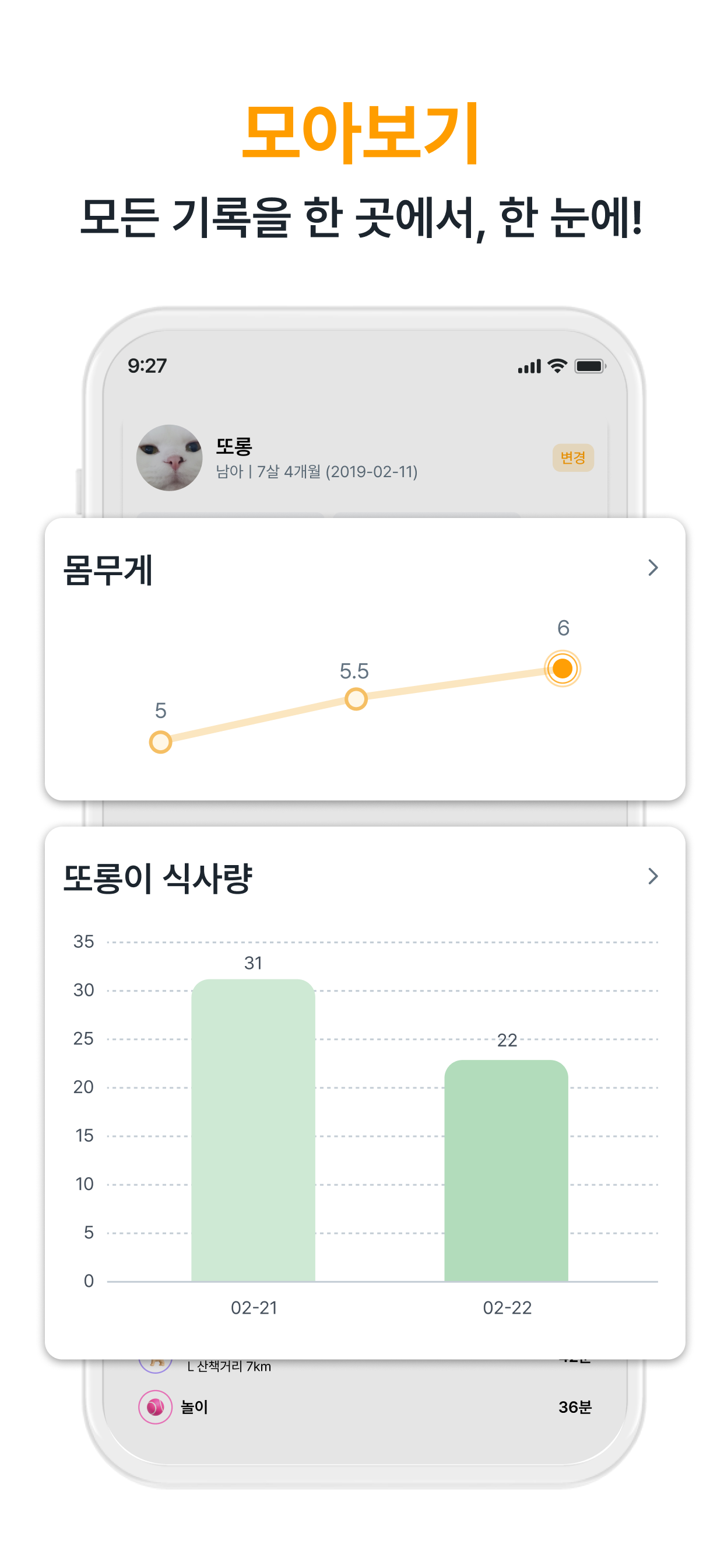Click the cellular signal bars icon
The image size is (724, 1568).
point(531,366)
